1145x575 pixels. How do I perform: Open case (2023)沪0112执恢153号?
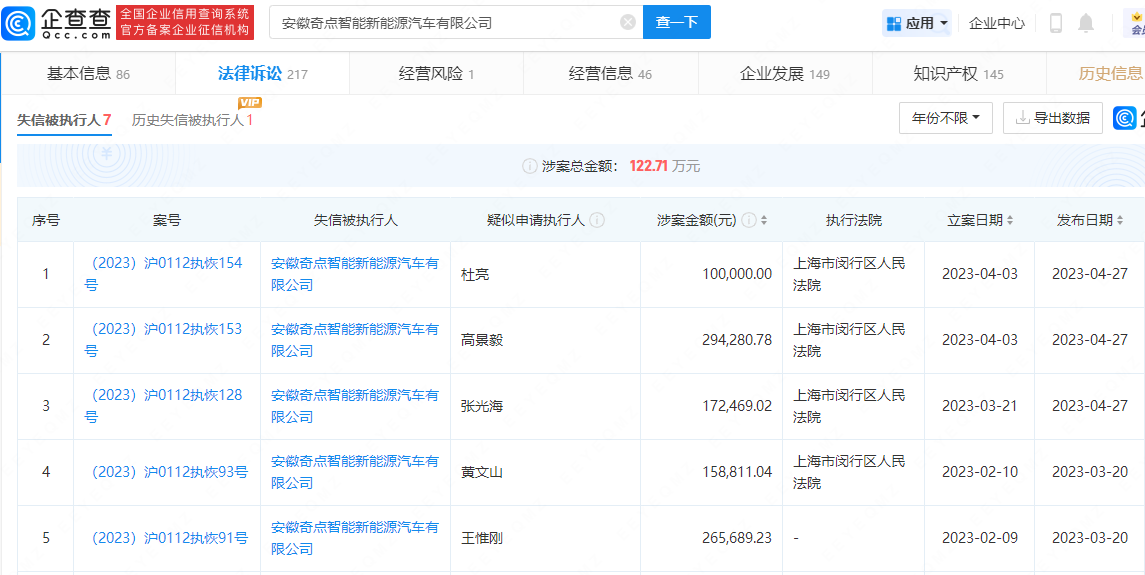pos(164,340)
